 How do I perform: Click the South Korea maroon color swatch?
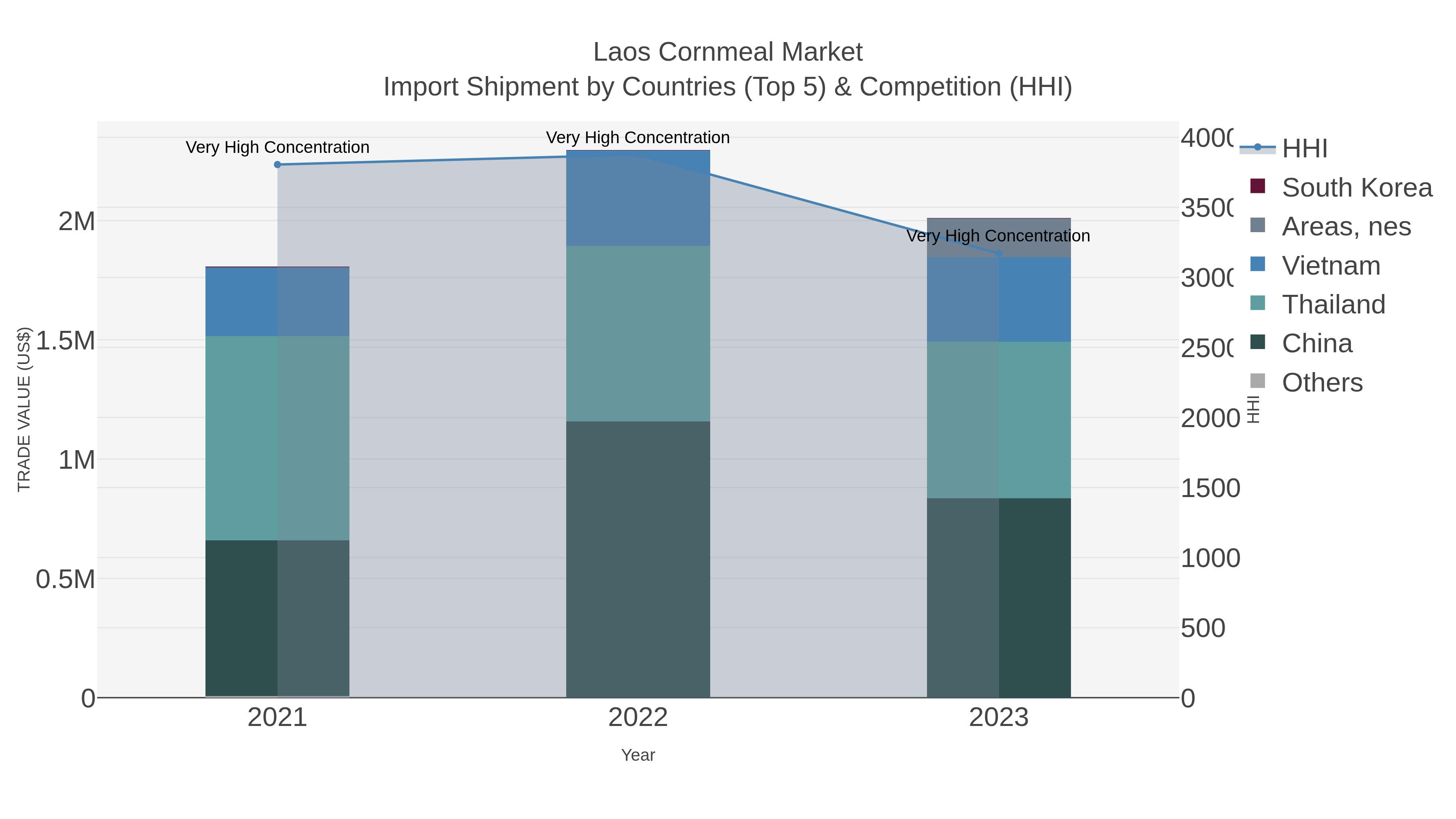pyautogui.click(x=1257, y=186)
